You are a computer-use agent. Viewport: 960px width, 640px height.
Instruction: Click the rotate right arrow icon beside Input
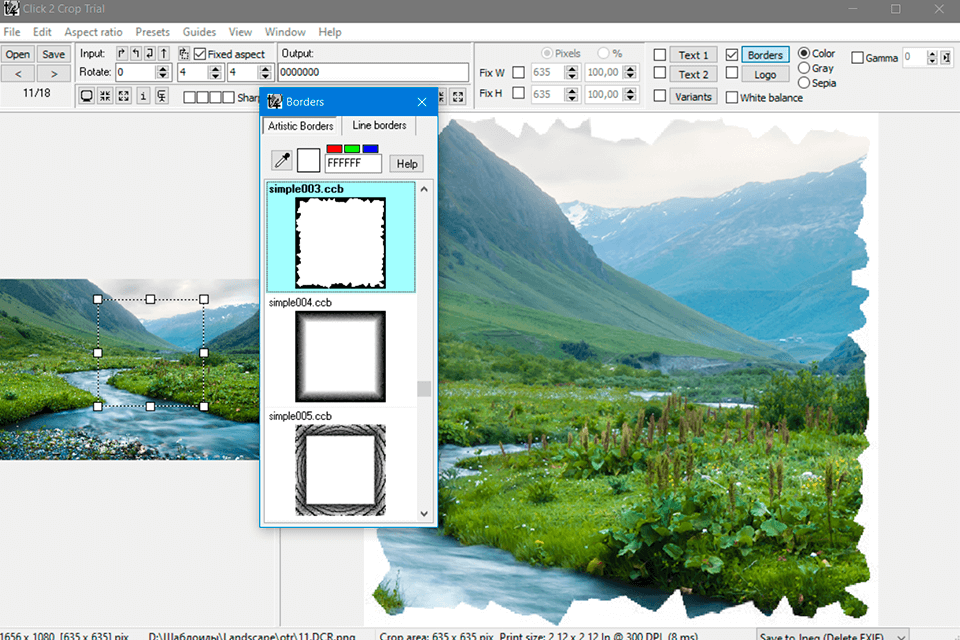coord(122,53)
